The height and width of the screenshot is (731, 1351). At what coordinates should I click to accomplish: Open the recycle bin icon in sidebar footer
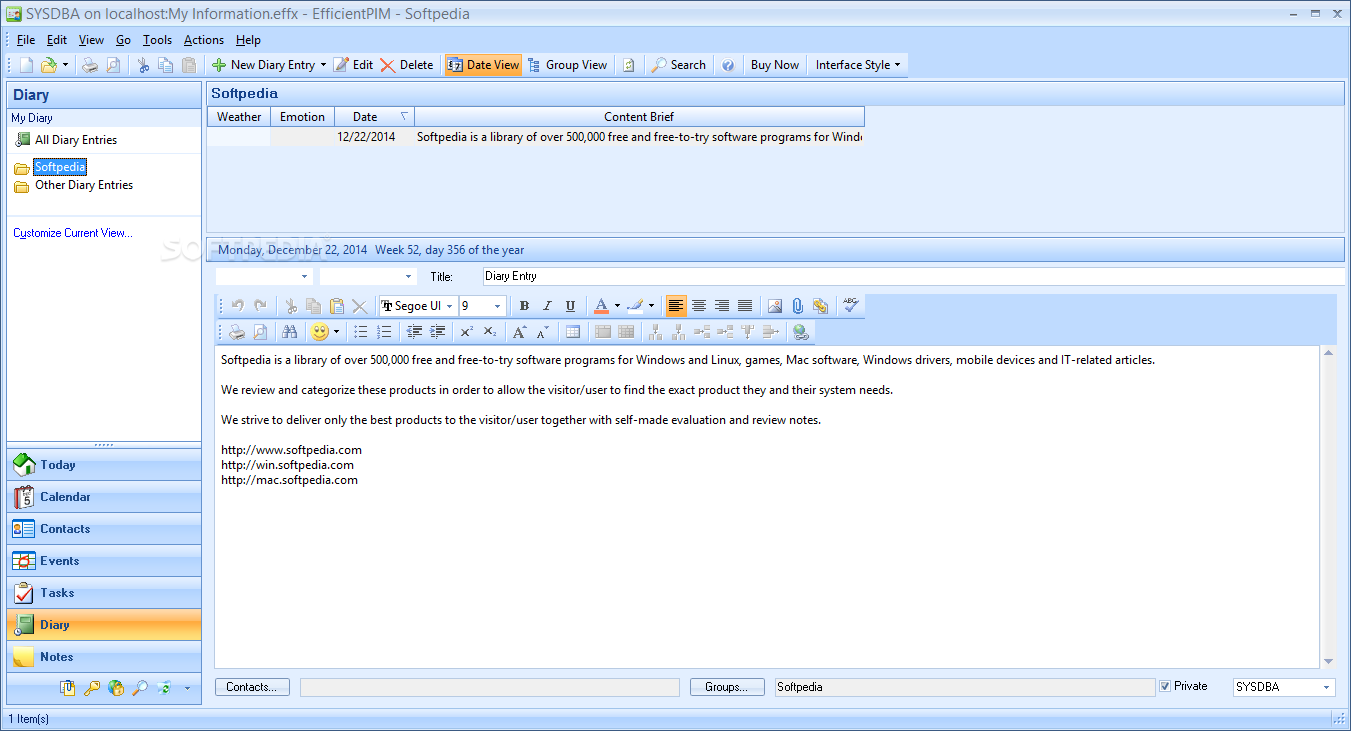[164, 688]
